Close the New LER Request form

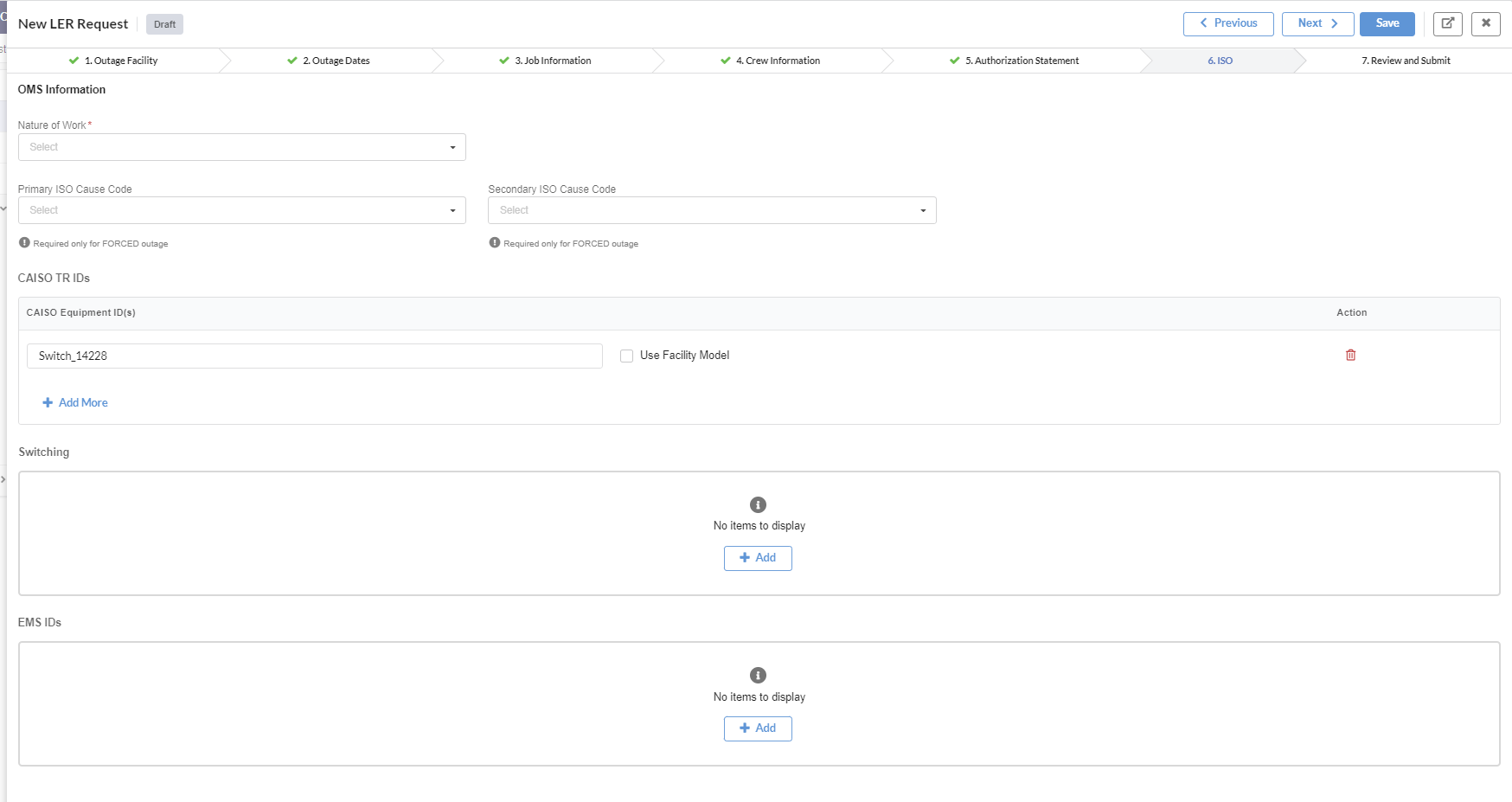(x=1485, y=23)
